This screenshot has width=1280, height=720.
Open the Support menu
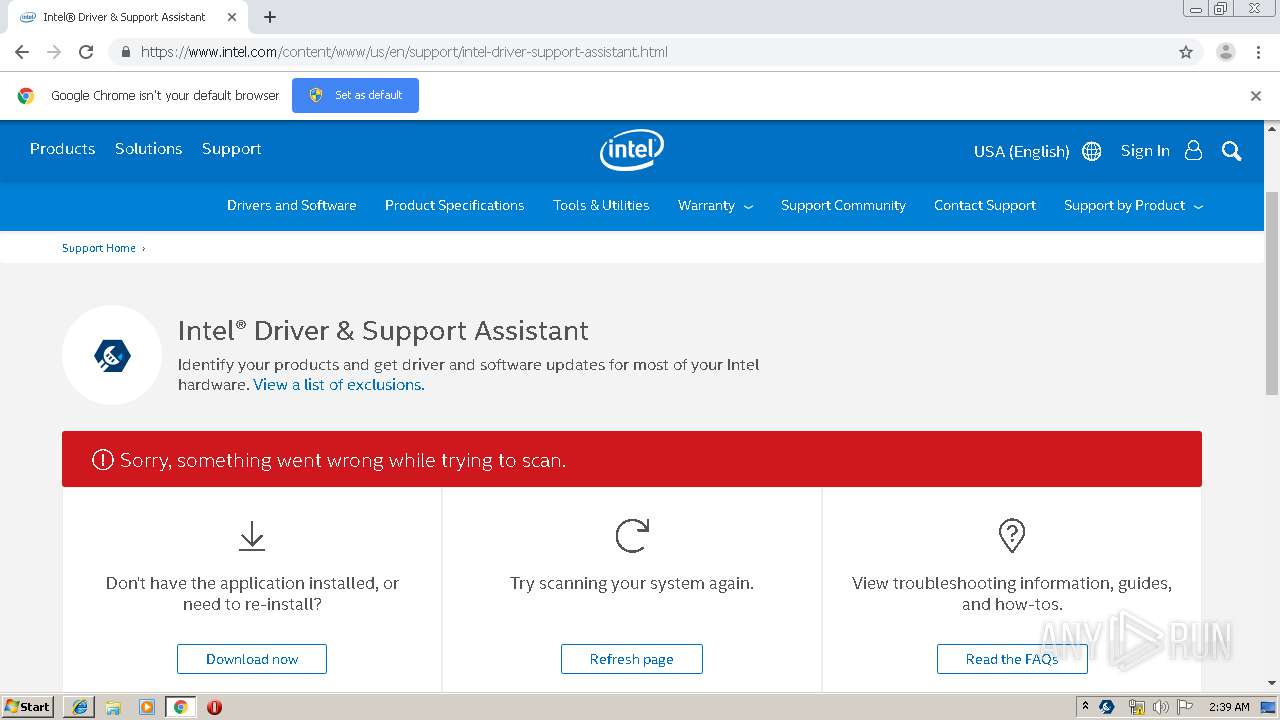[231, 149]
